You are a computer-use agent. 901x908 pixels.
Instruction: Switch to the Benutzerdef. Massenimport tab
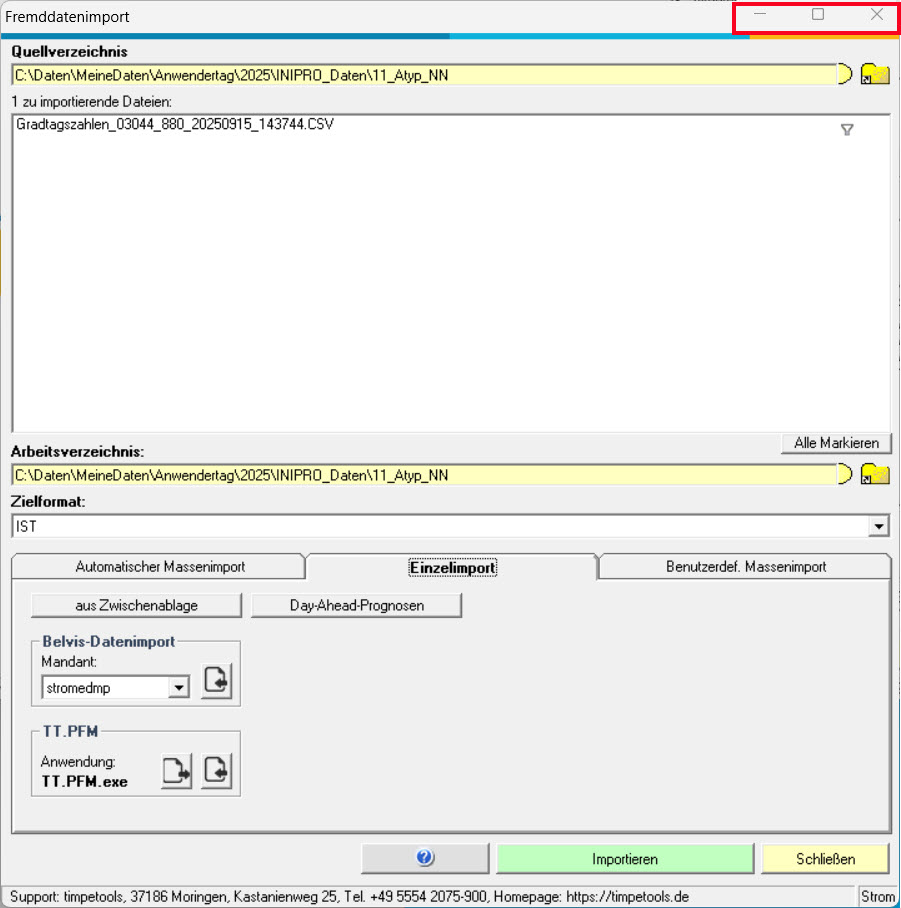click(746, 567)
